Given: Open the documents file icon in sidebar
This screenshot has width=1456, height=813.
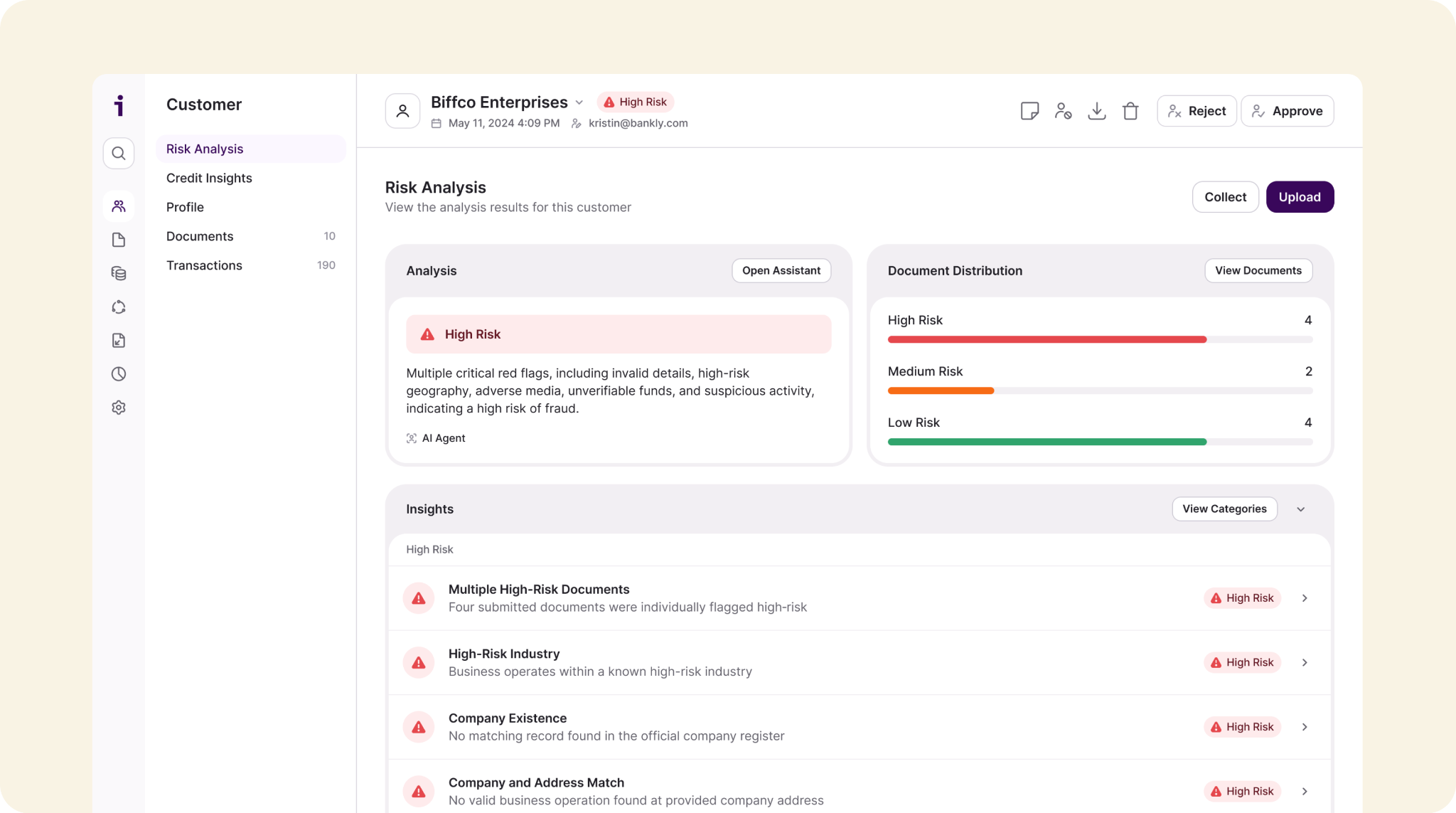Looking at the screenshot, I should pyautogui.click(x=119, y=240).
